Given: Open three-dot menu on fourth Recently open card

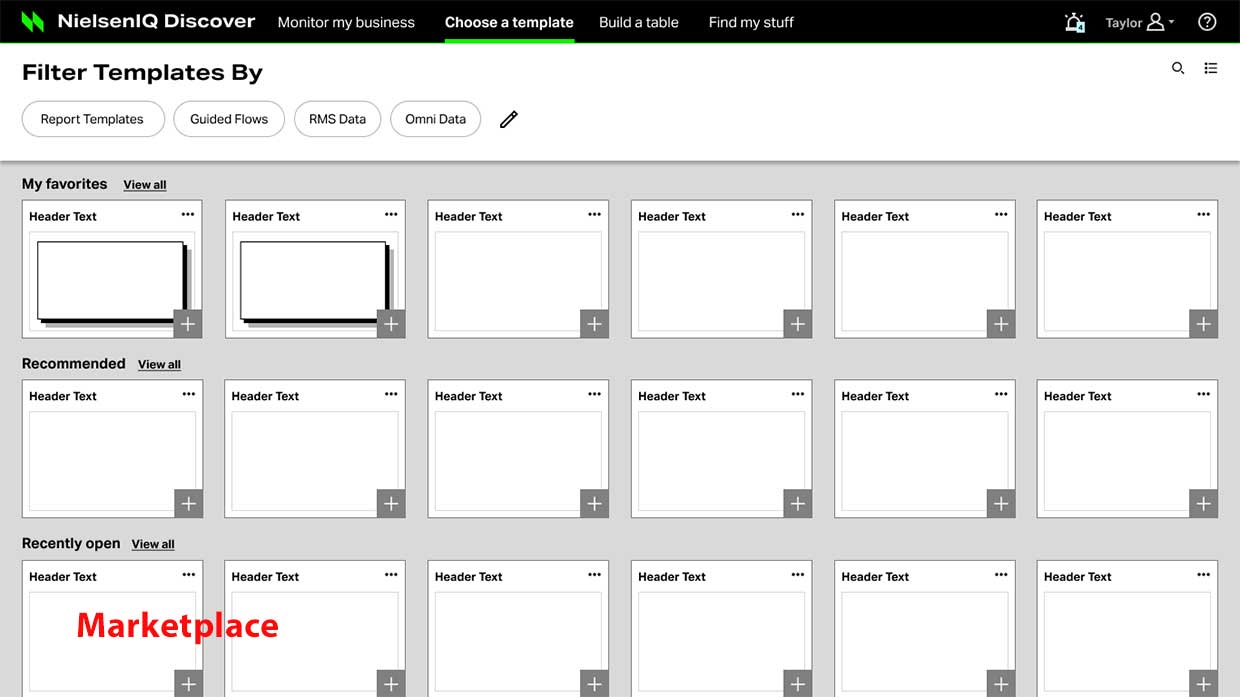Looking at the screenshot, I should pyautogui.click(x=797, y=574).
